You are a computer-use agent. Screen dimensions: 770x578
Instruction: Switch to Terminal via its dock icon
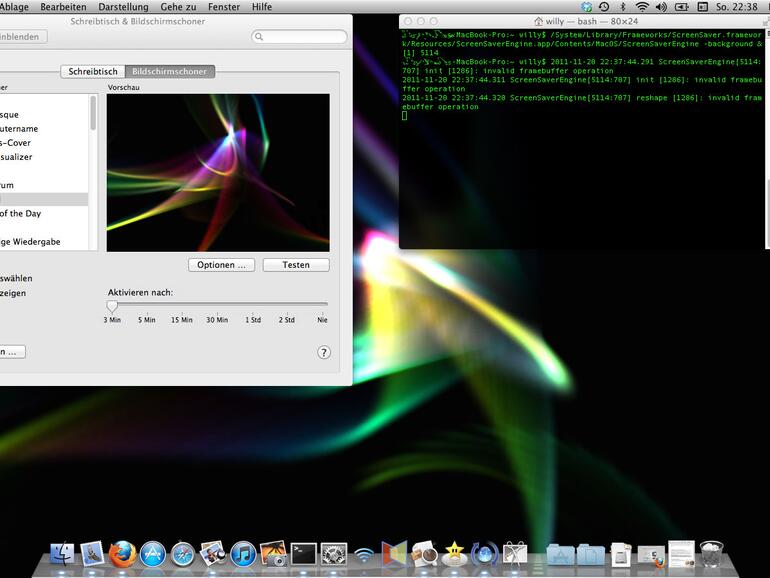tap(303, 553)
